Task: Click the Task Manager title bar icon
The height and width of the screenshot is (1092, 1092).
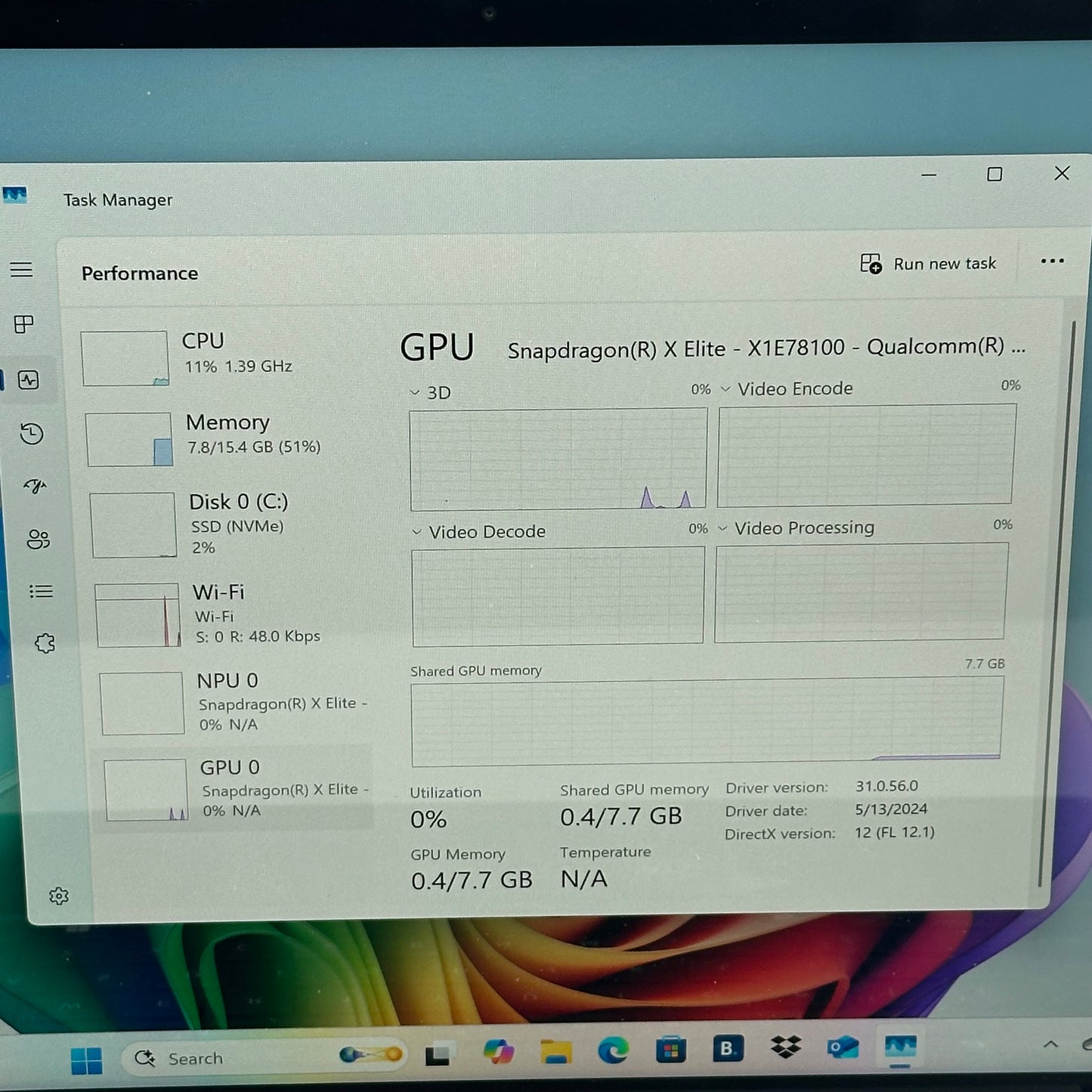Action: (x=14, y=196)
